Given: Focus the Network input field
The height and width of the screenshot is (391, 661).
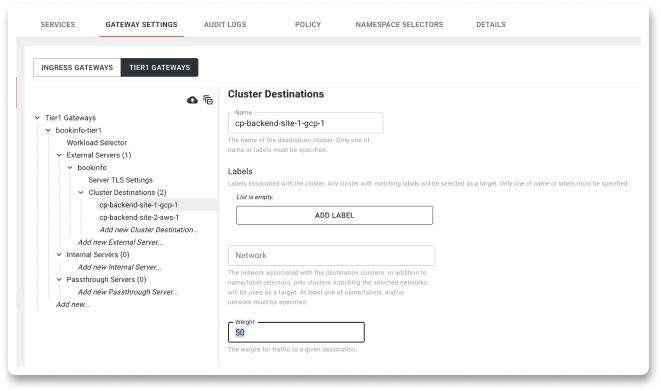Looking at the screenshot, I should point(331,255).
